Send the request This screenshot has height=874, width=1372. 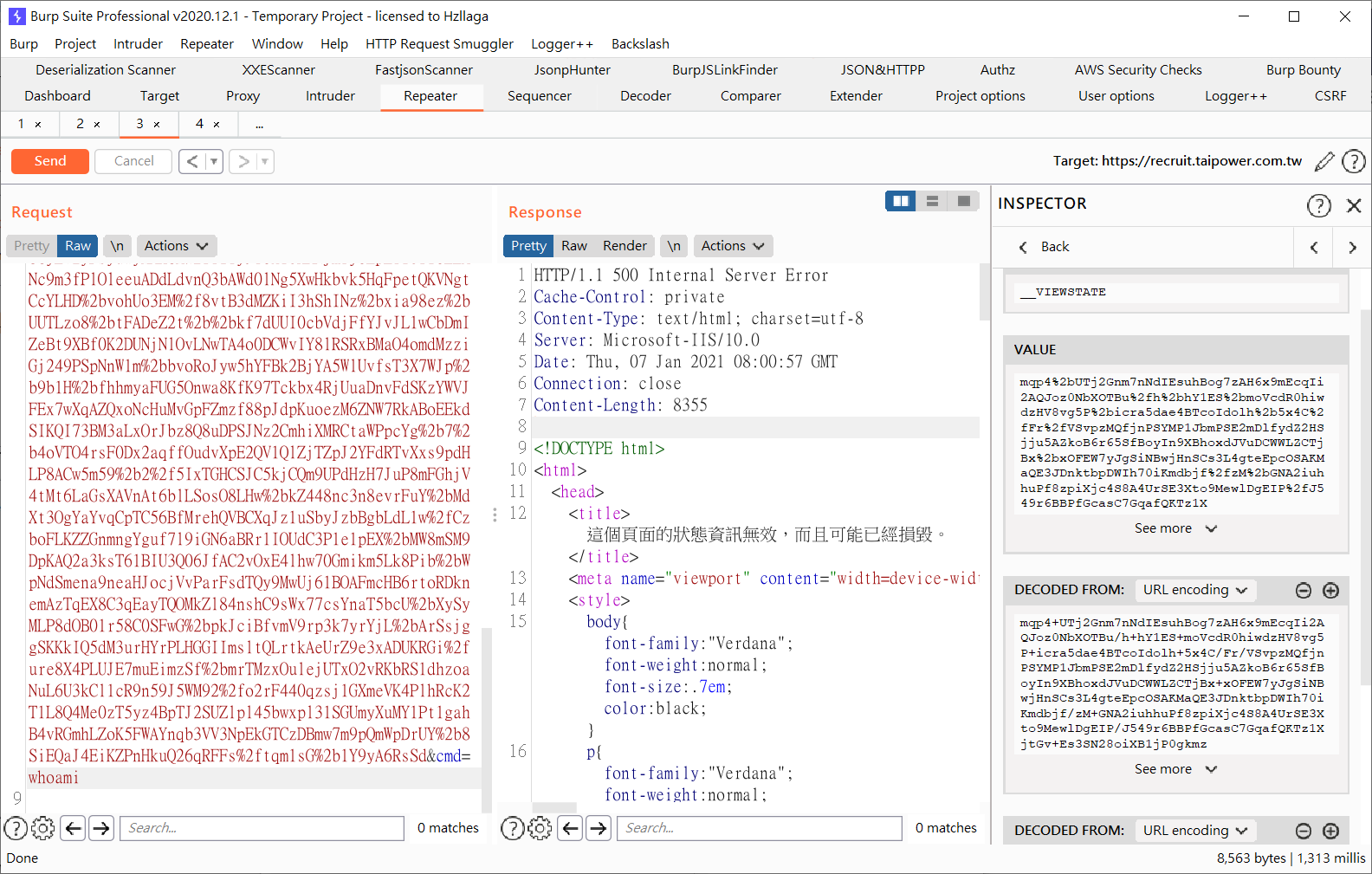point(50,161)
